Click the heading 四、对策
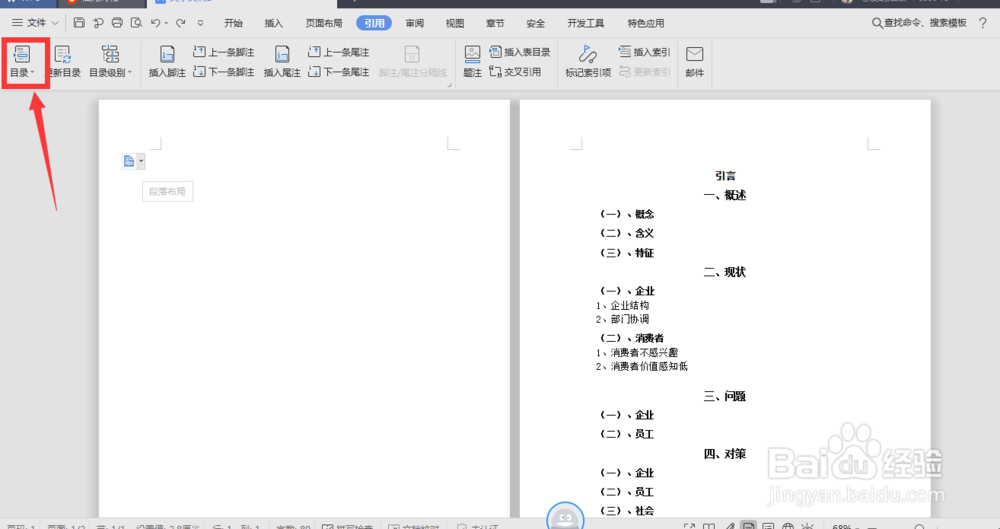 coord(725,454)
